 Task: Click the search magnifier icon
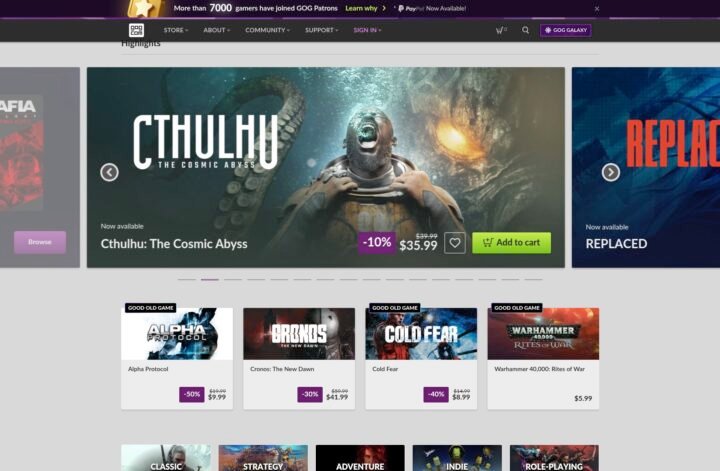pyautogui.click(x=526, y=30)
